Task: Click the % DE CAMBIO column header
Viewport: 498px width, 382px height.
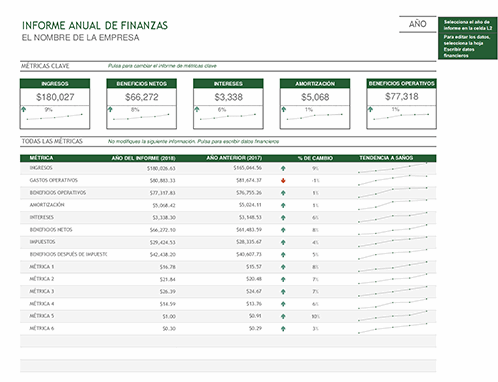Action: click(x=315, y=158)
